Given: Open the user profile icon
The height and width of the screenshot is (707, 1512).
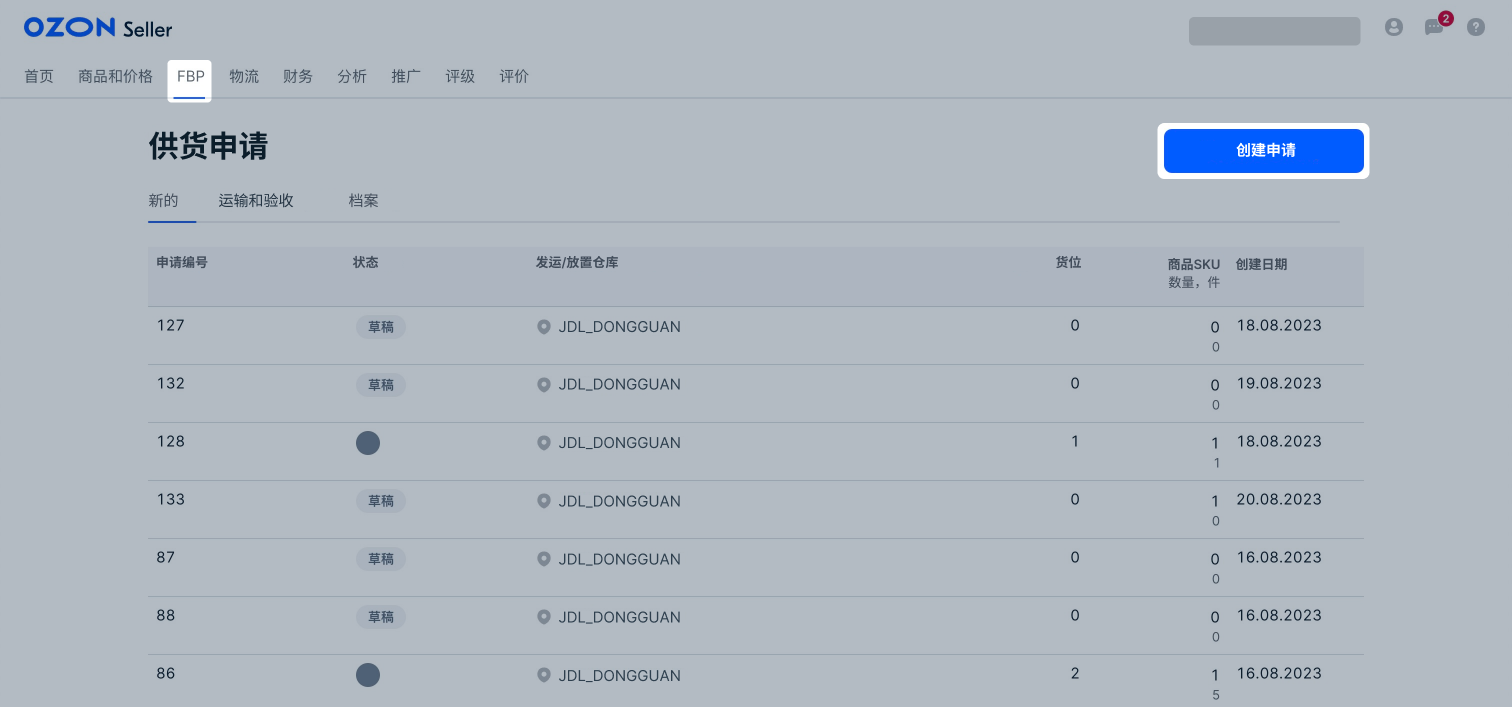Looking at the screenshot, I should pyautogui.click(x=1394, y=28).
